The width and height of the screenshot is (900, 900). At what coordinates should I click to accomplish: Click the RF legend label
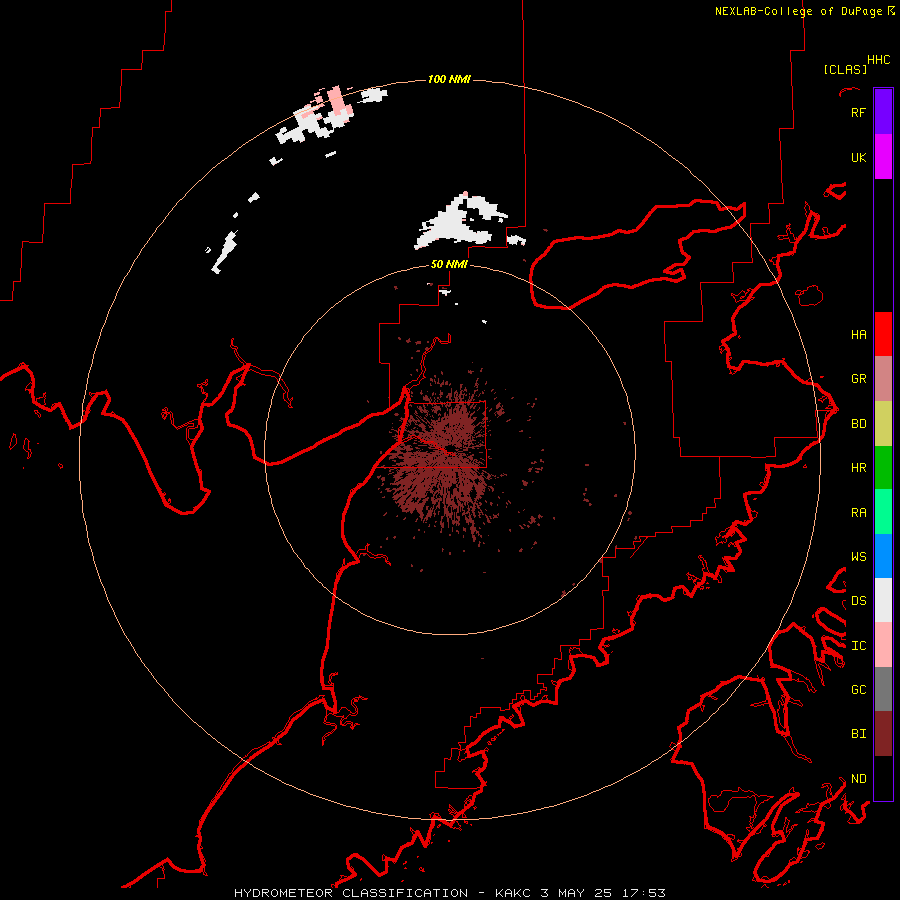[858, 112]
